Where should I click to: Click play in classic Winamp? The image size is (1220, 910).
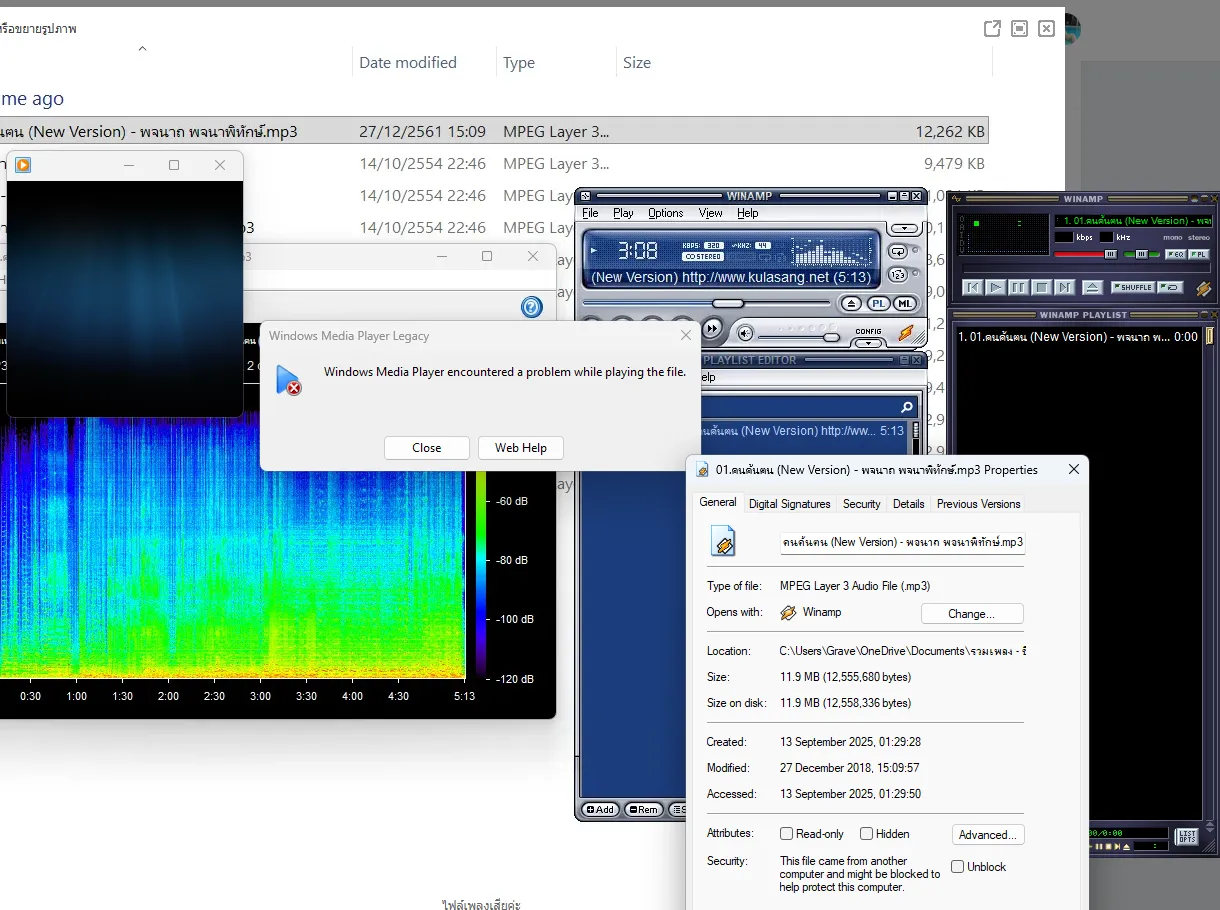click(996, 287)
